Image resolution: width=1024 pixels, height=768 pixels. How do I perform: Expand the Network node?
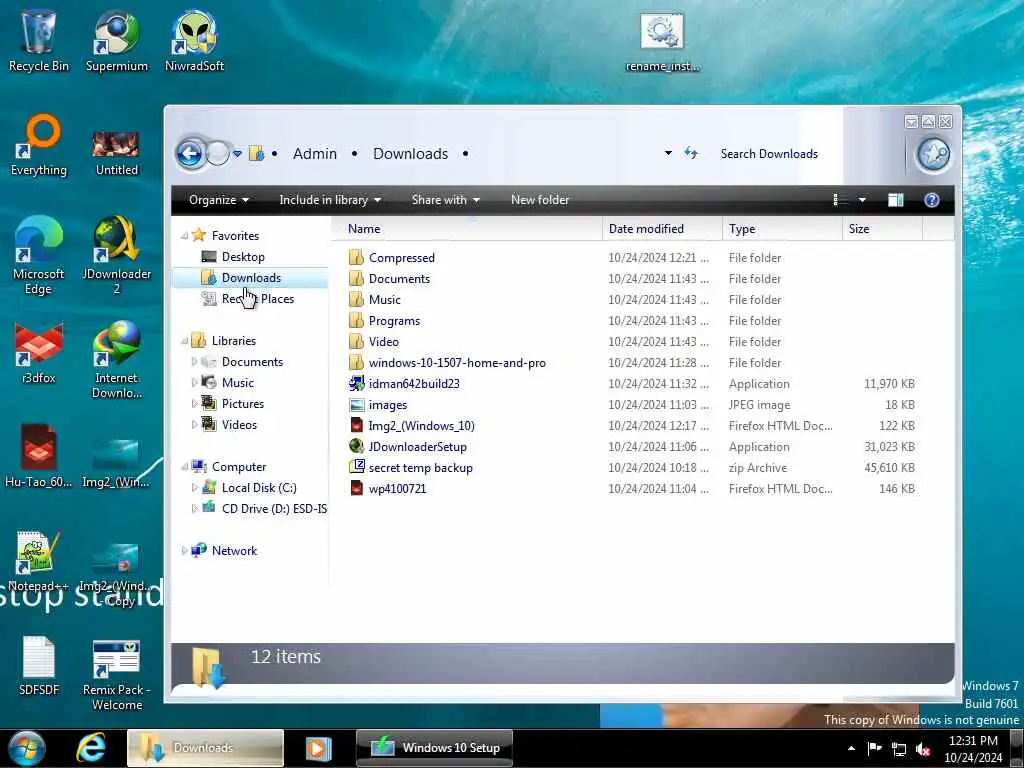pyautogui.click(x=184, y=551)
